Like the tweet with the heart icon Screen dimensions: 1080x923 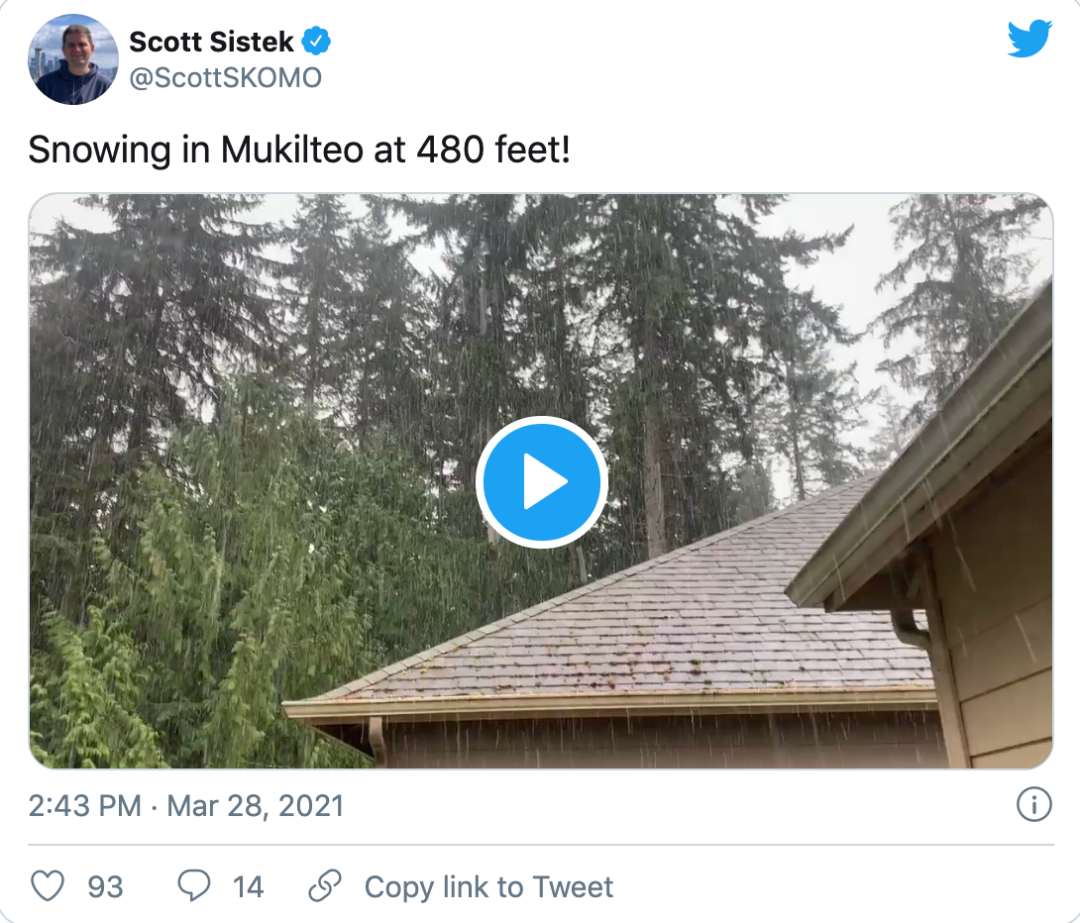[47, 886]
